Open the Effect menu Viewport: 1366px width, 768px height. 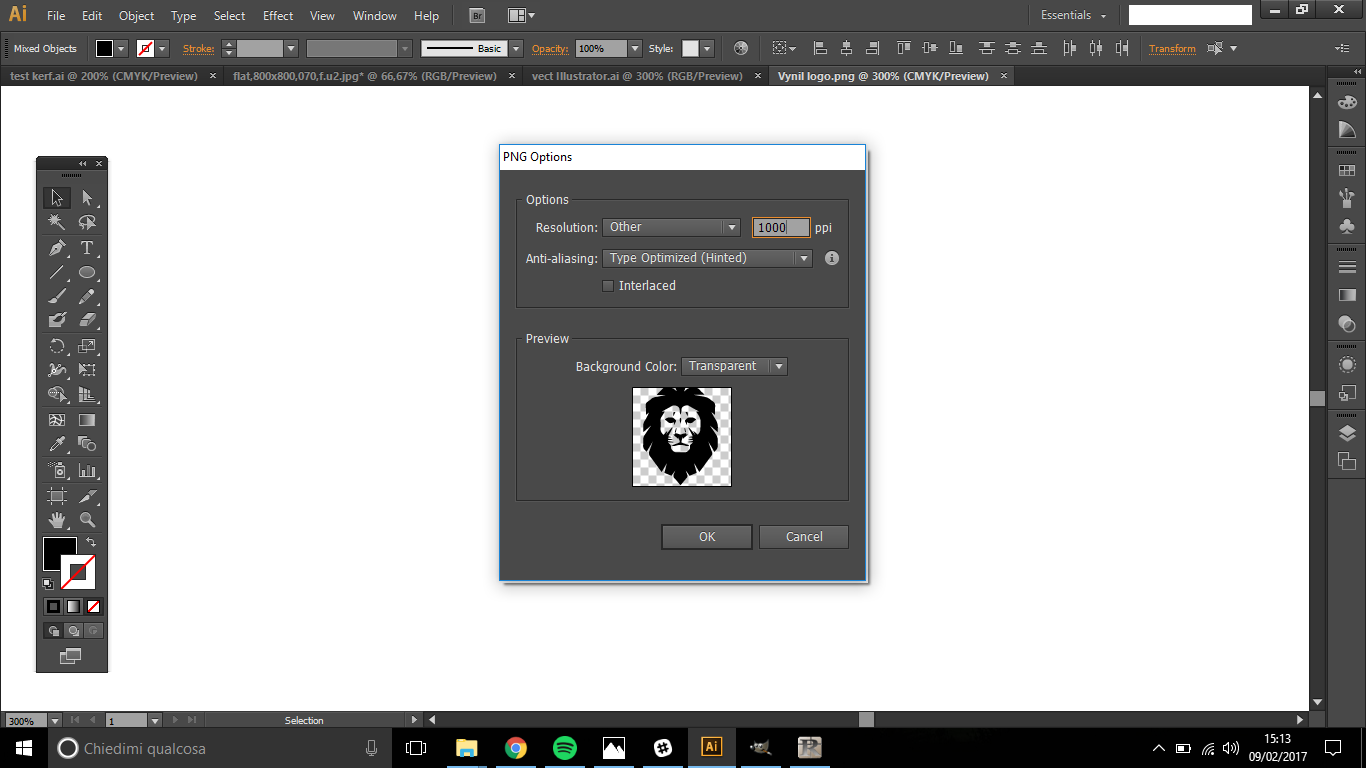pyautogui.click(x=278, y=16)
